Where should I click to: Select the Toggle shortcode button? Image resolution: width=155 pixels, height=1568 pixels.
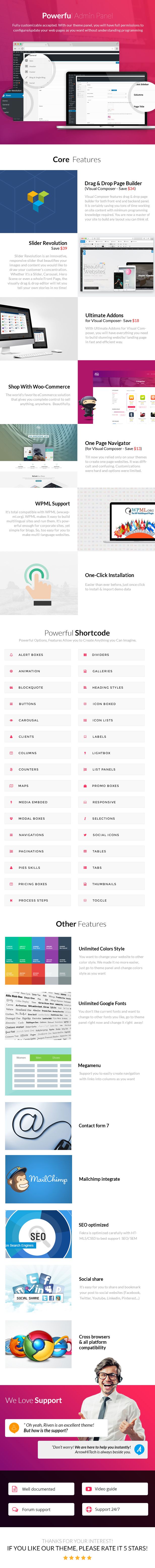pos(111,900)
